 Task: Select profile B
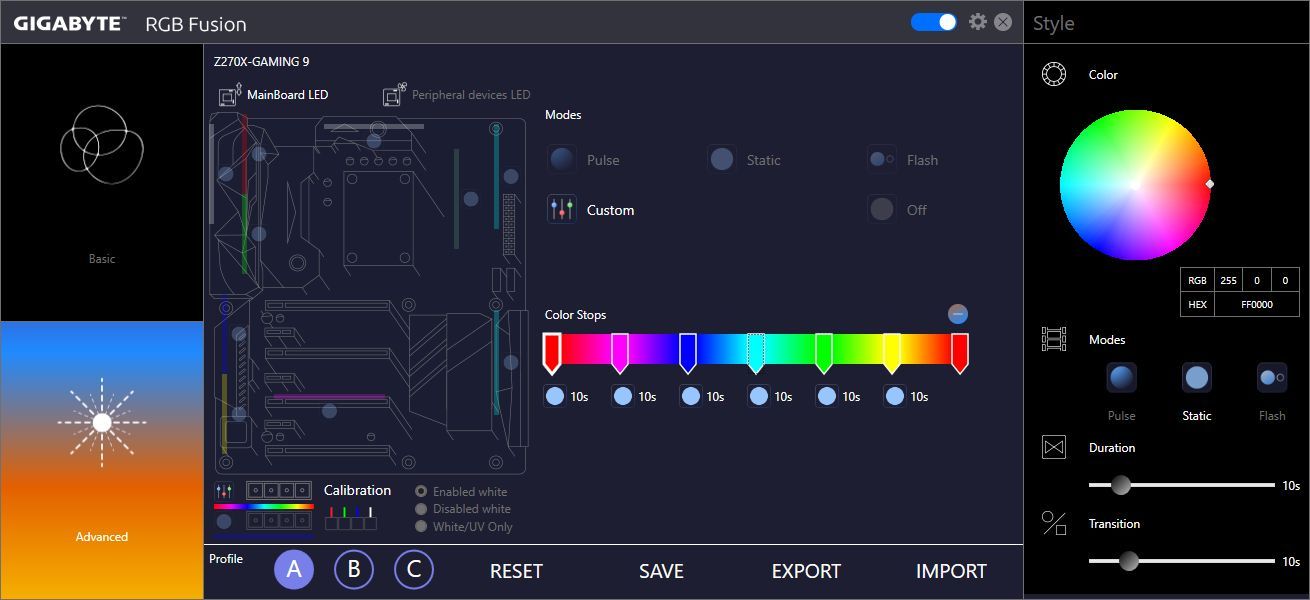354,570
